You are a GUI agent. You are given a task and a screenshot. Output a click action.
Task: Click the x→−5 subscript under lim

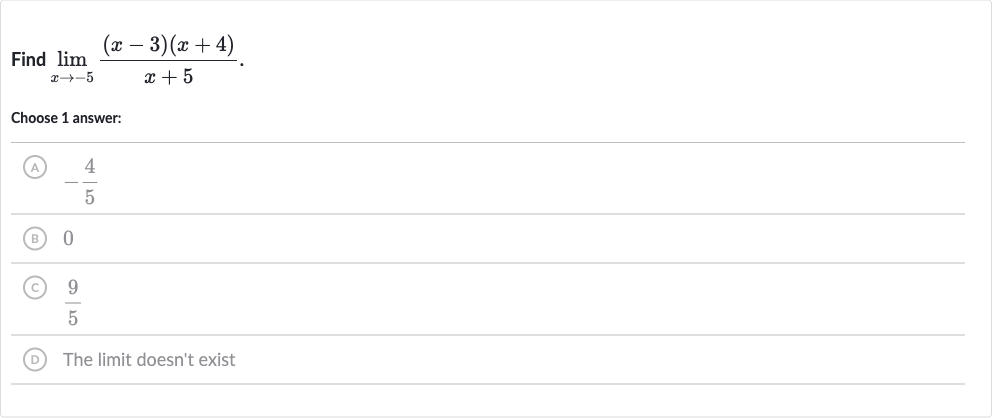(x=72, y=78)
